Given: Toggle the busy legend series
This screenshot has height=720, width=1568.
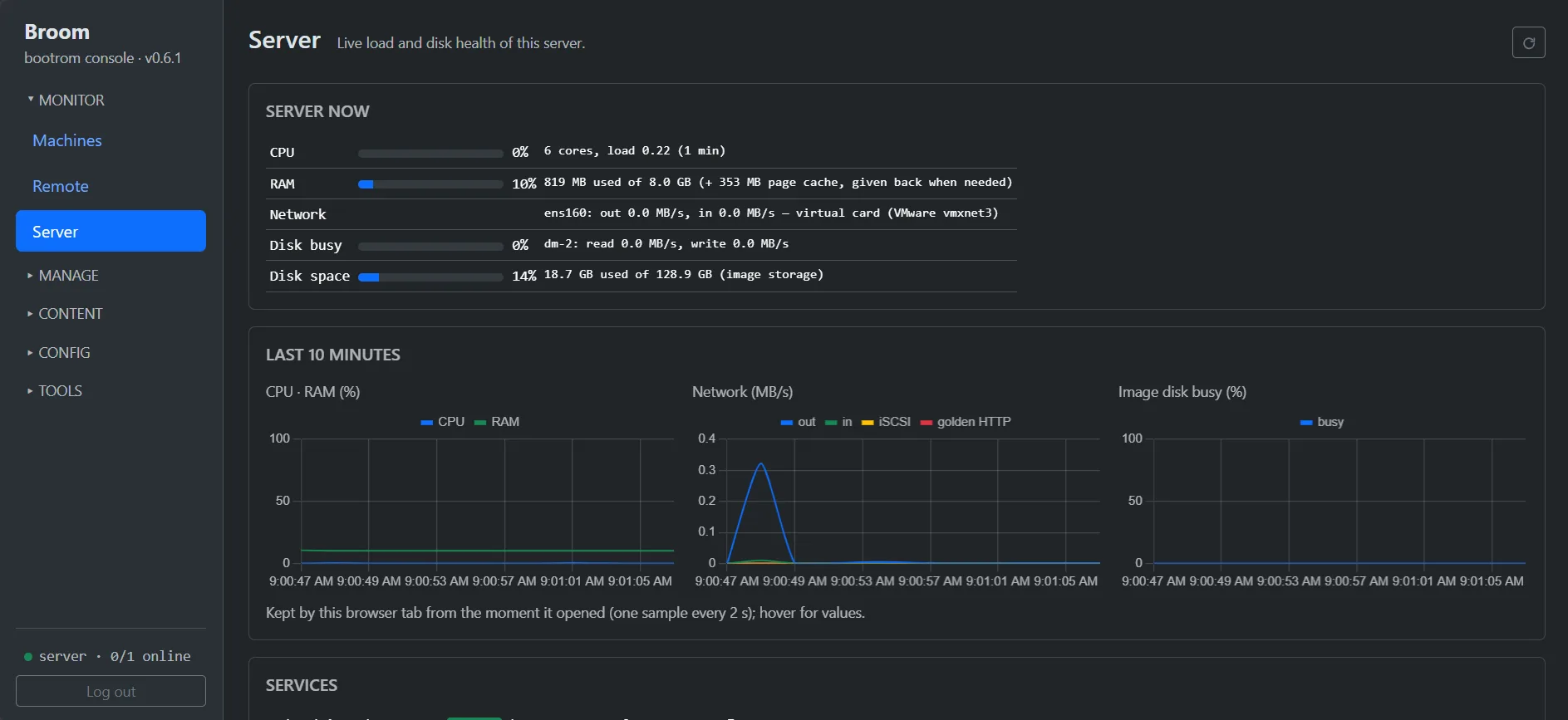Looking at the screenshot, I should point(1322,422).
